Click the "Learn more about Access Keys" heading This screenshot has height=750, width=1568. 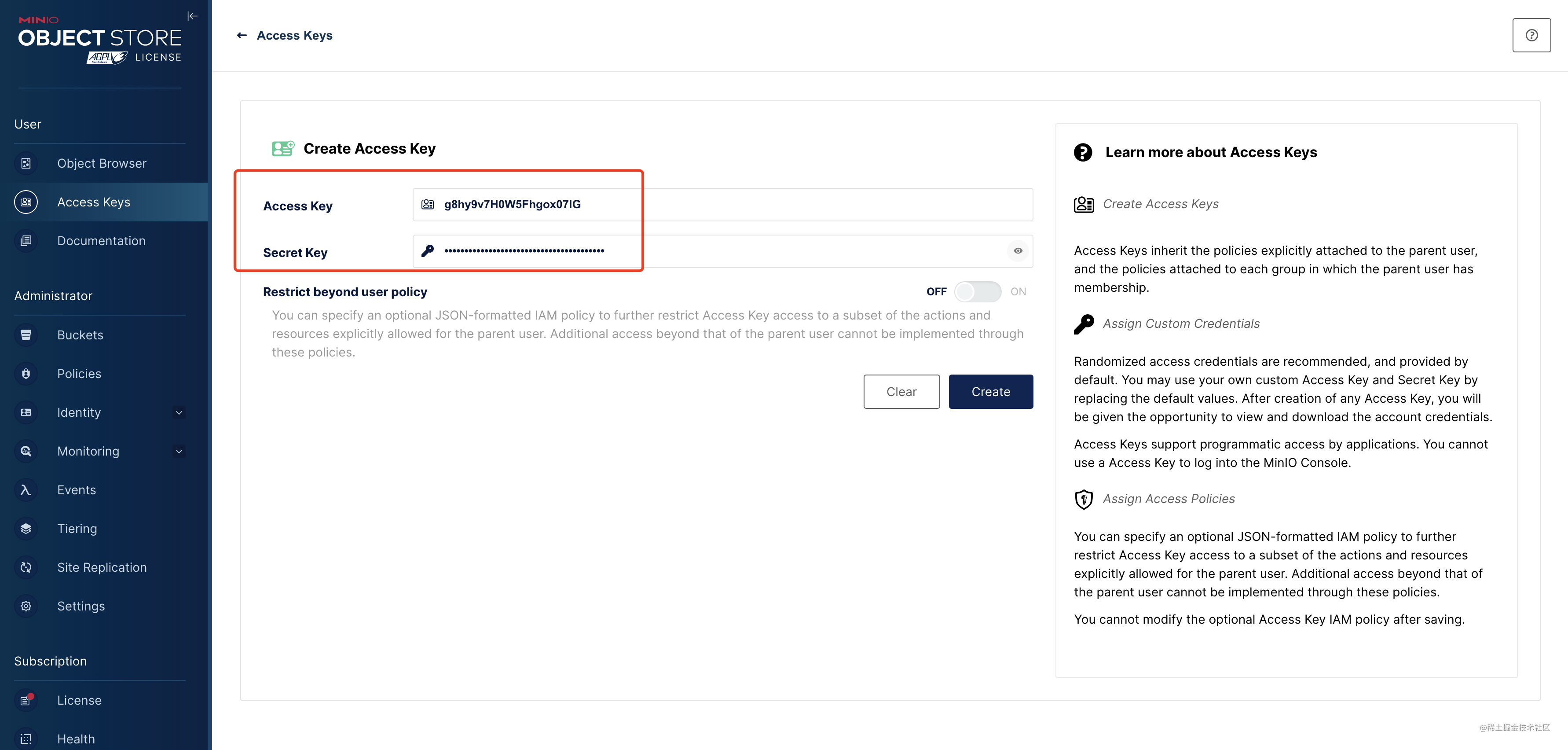(x=1211, y=152)
